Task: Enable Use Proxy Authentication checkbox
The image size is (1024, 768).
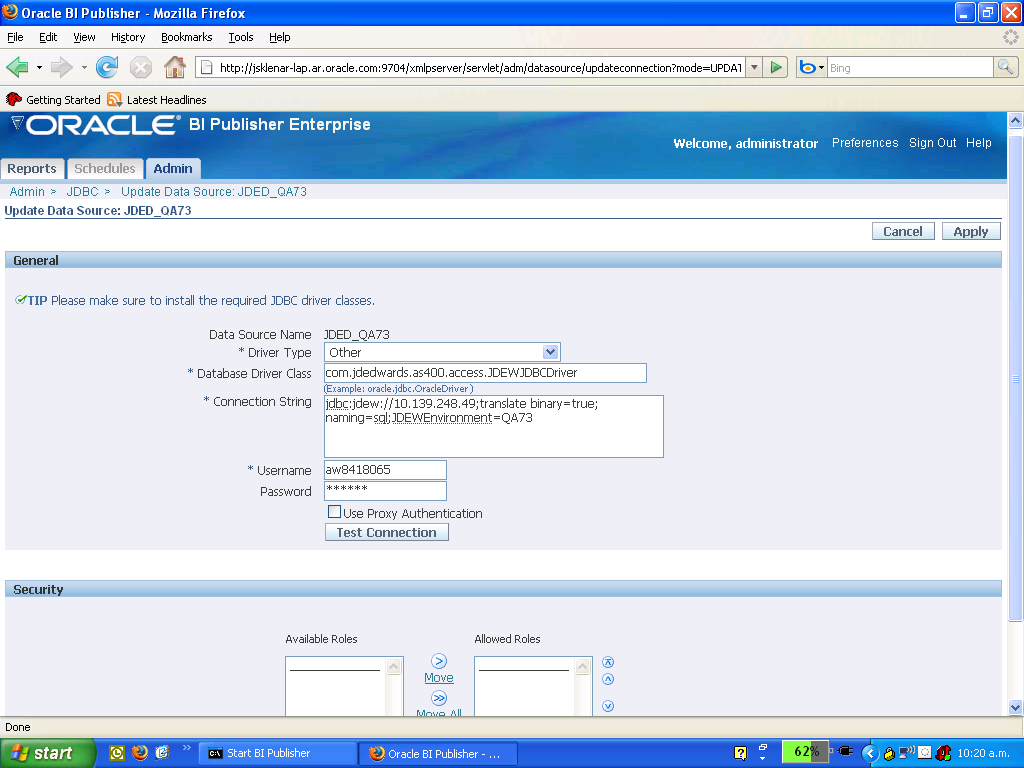Action: (334, 512)
